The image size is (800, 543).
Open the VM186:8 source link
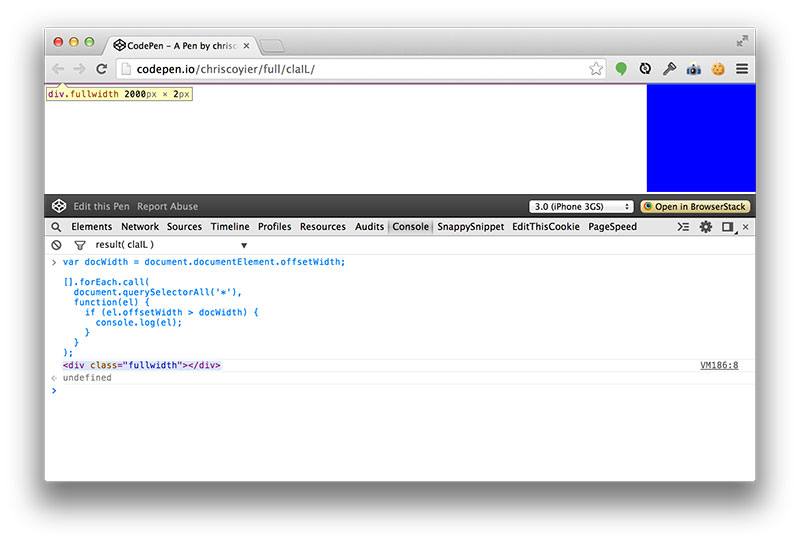coord(719,365)
